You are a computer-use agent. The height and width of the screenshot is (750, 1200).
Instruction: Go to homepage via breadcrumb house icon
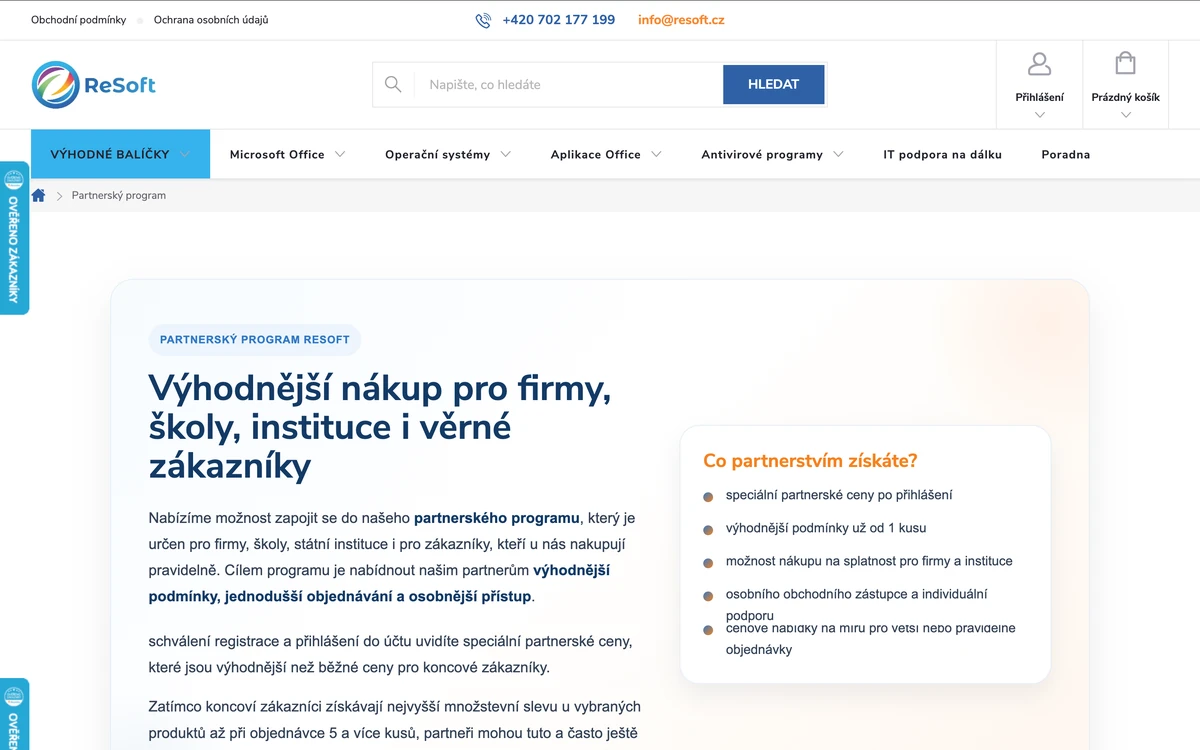pyautogui.click(x=38, y=195)
